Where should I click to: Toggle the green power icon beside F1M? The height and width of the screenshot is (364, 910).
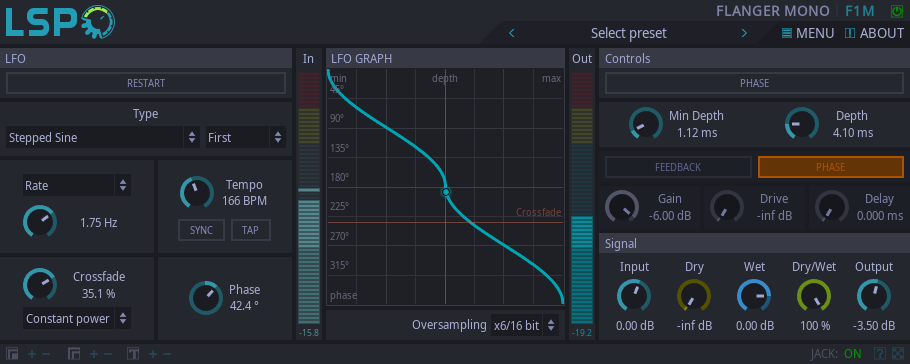tap(897, 11)
